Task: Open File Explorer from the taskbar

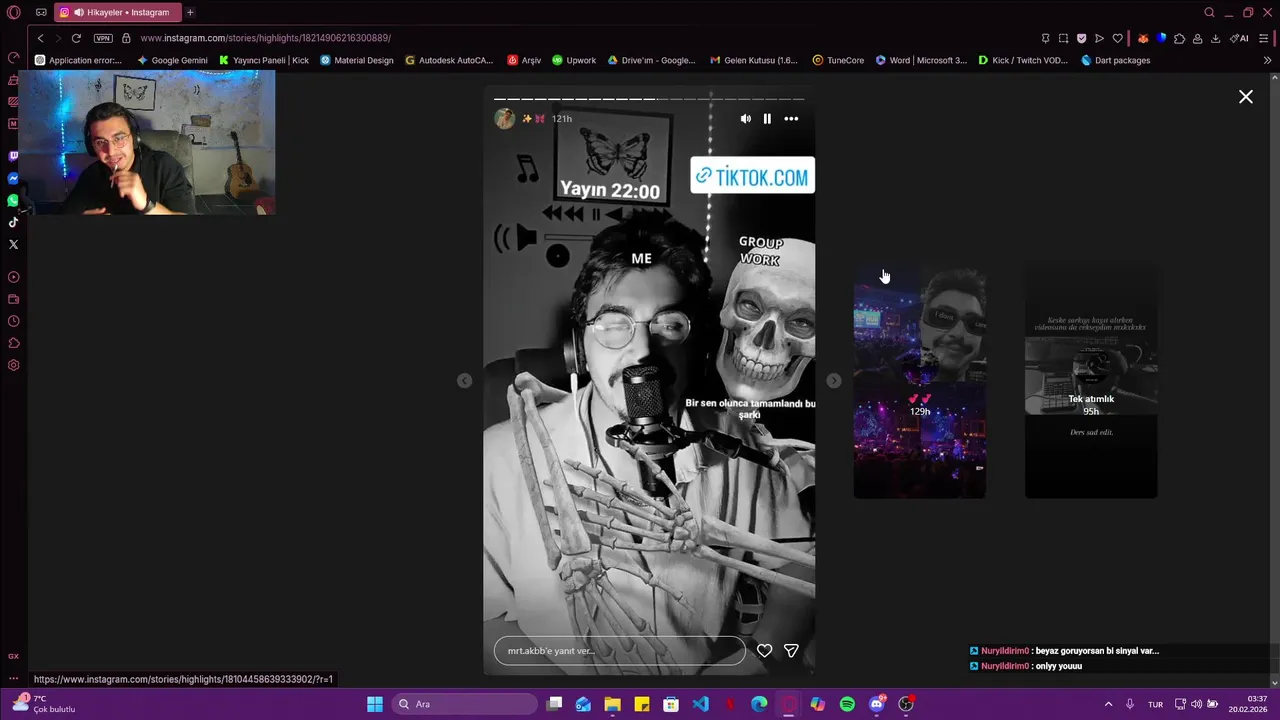Action: pyautogui.click(x=612, y=704)
